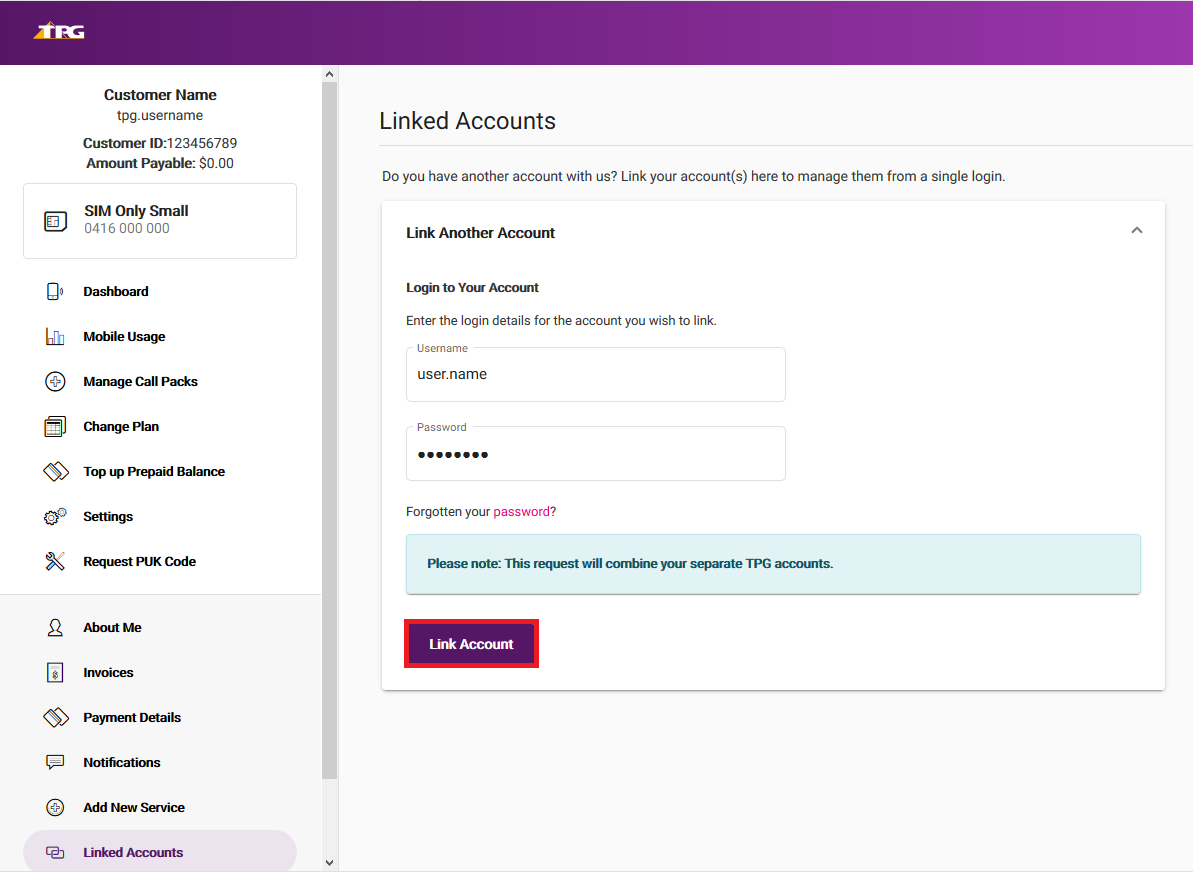Select the Dashboard icon in the sidebar
The width and height of the screenshot is (1193, 883).
pyautogui.click(x=57, y=291)
